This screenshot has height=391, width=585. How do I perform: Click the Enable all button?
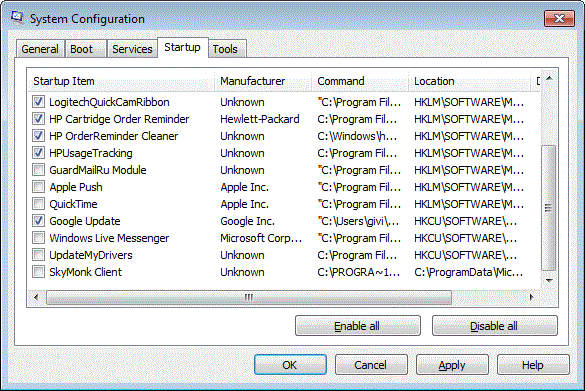[357, 326]
